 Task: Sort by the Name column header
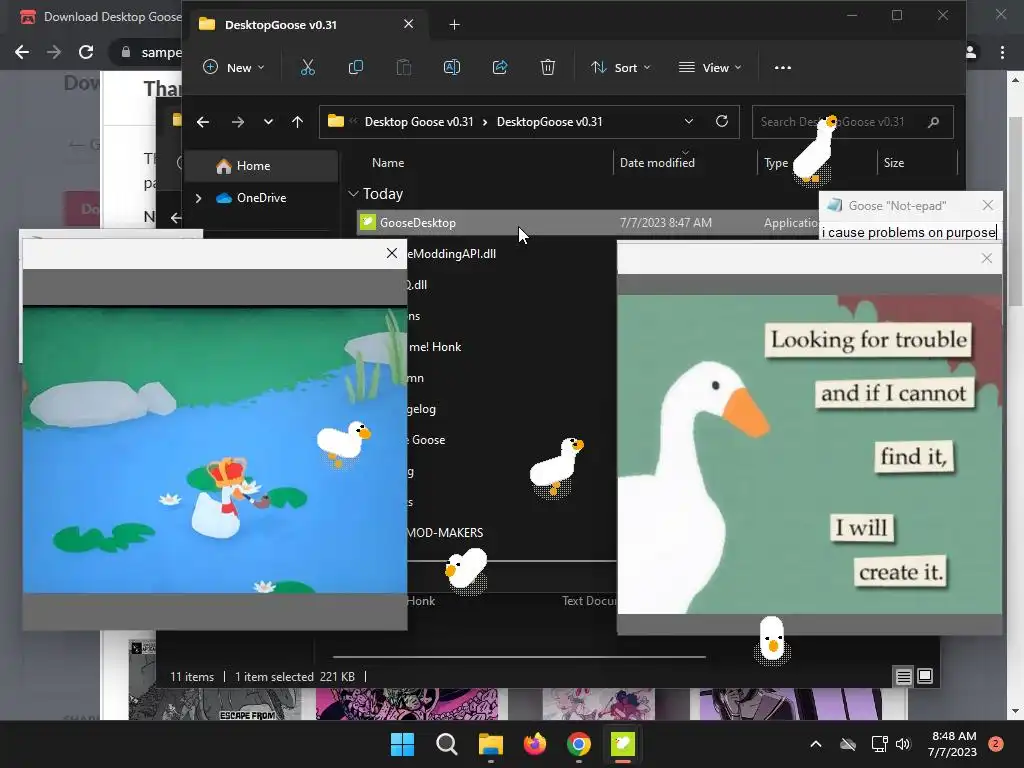[388, 163]
